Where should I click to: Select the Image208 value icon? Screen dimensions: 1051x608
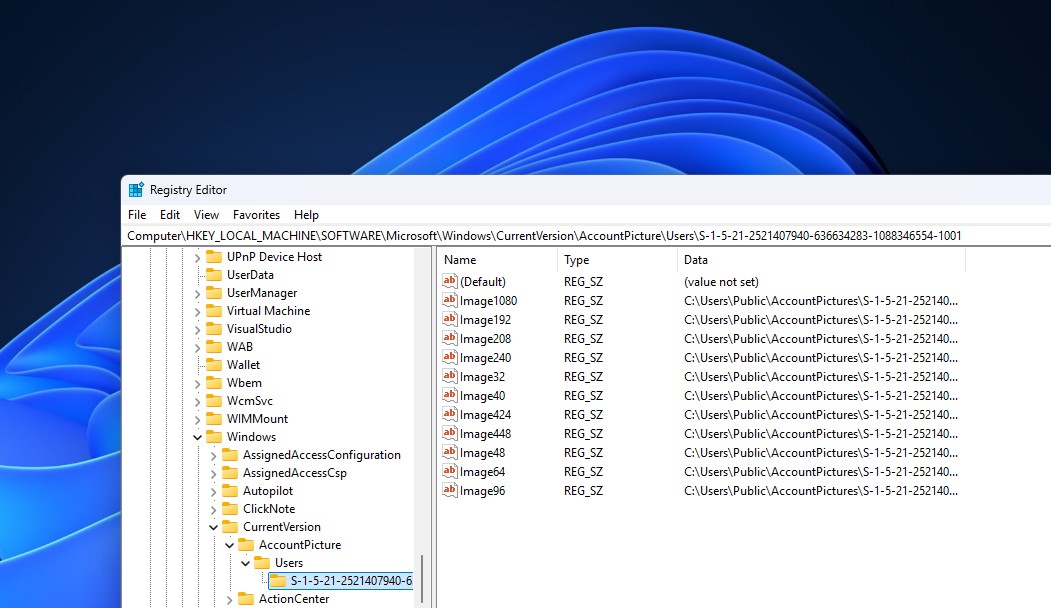(x=450, y=338)
